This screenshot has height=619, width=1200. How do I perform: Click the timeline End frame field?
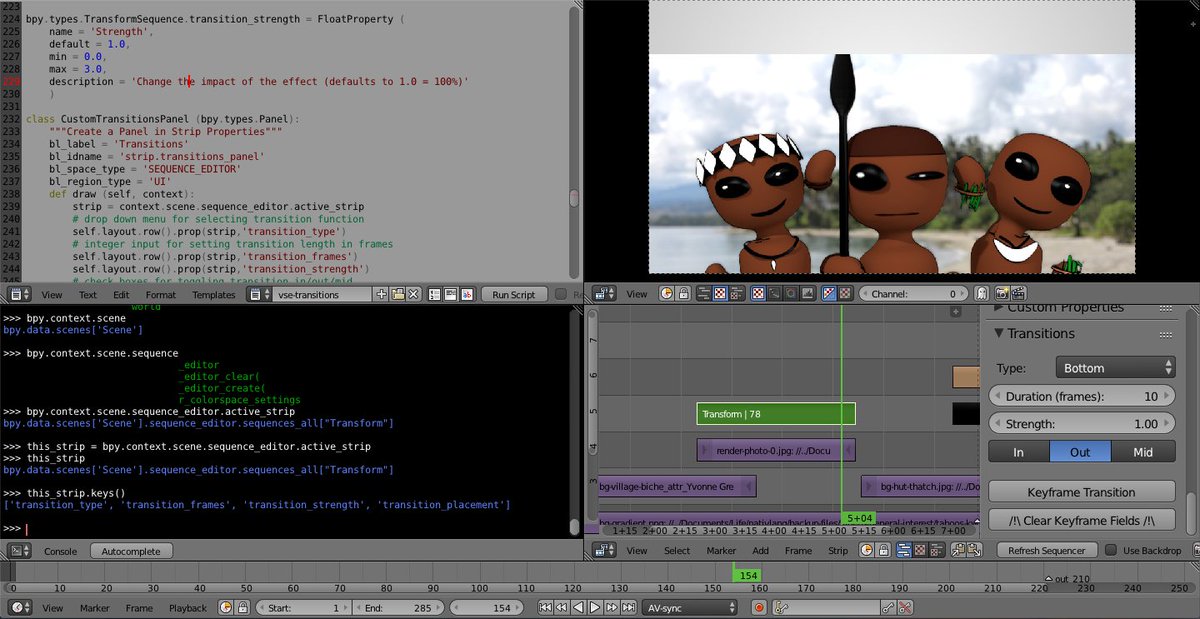pyautogui.click(x=398, y=607)
